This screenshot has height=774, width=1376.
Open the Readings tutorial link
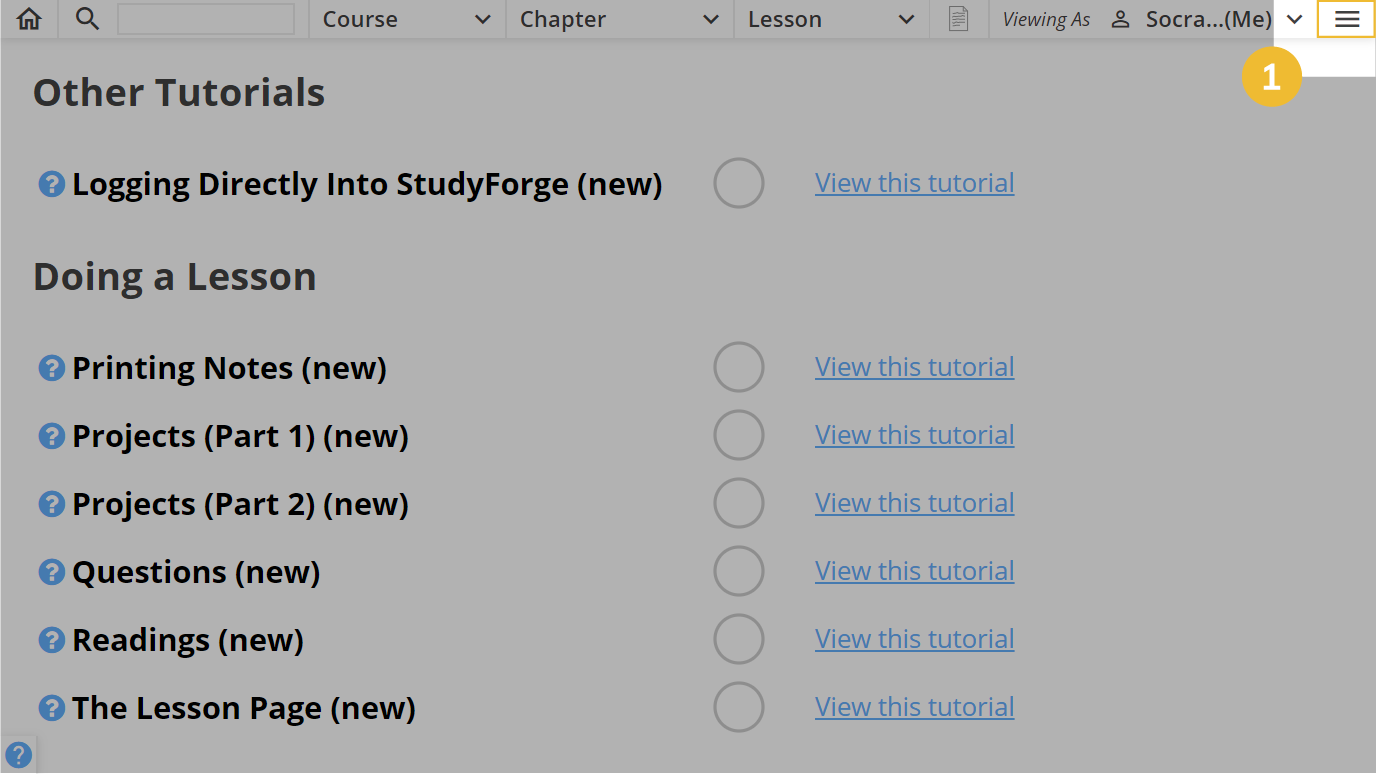pos(913,639)
